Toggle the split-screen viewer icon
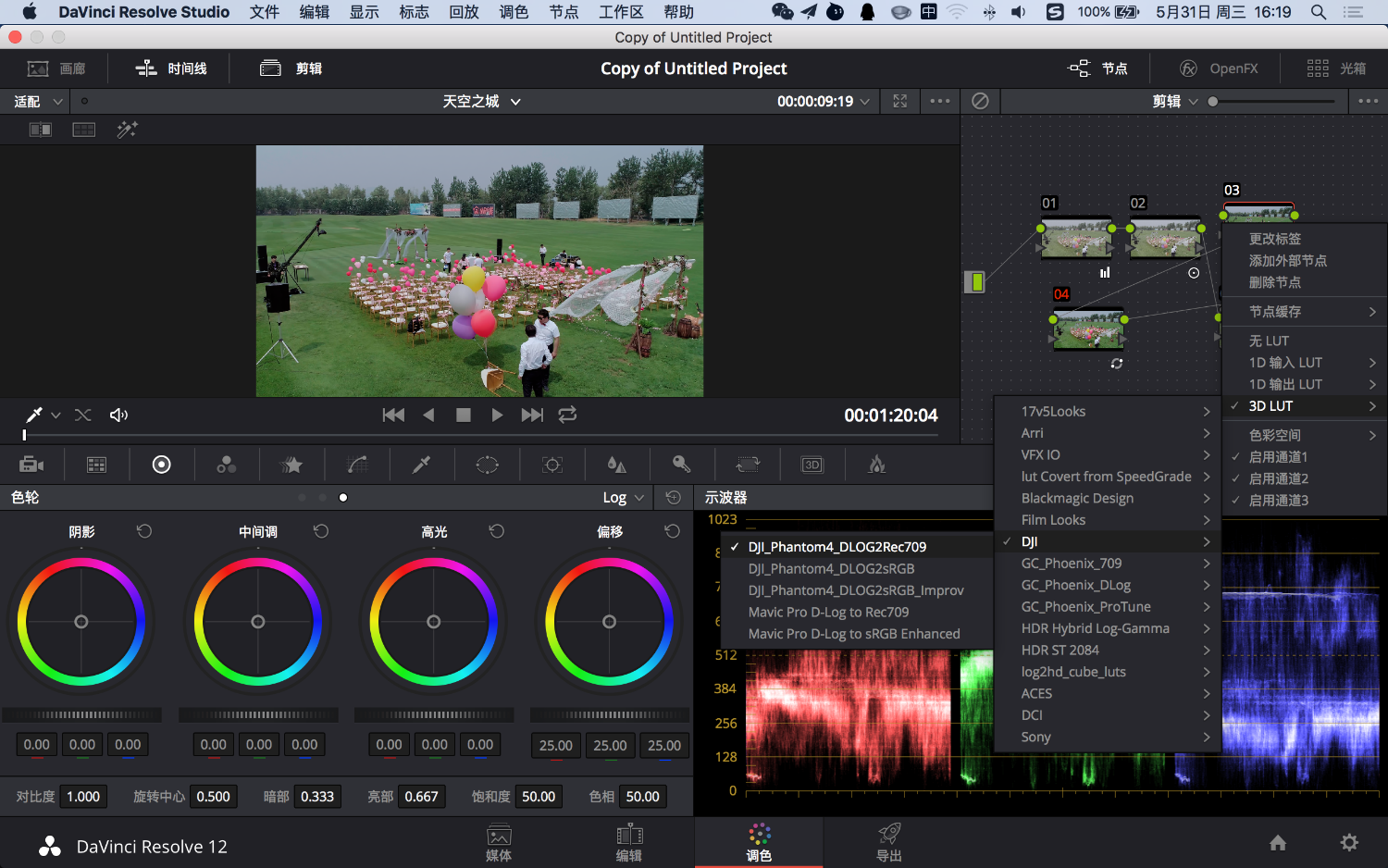The image size is (1388, 868). 84,130
